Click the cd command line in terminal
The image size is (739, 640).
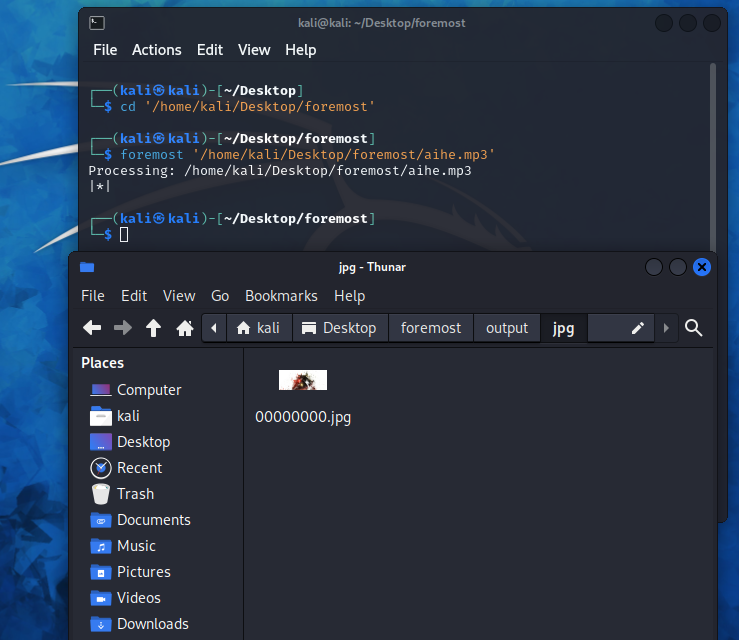coord(247,107)
